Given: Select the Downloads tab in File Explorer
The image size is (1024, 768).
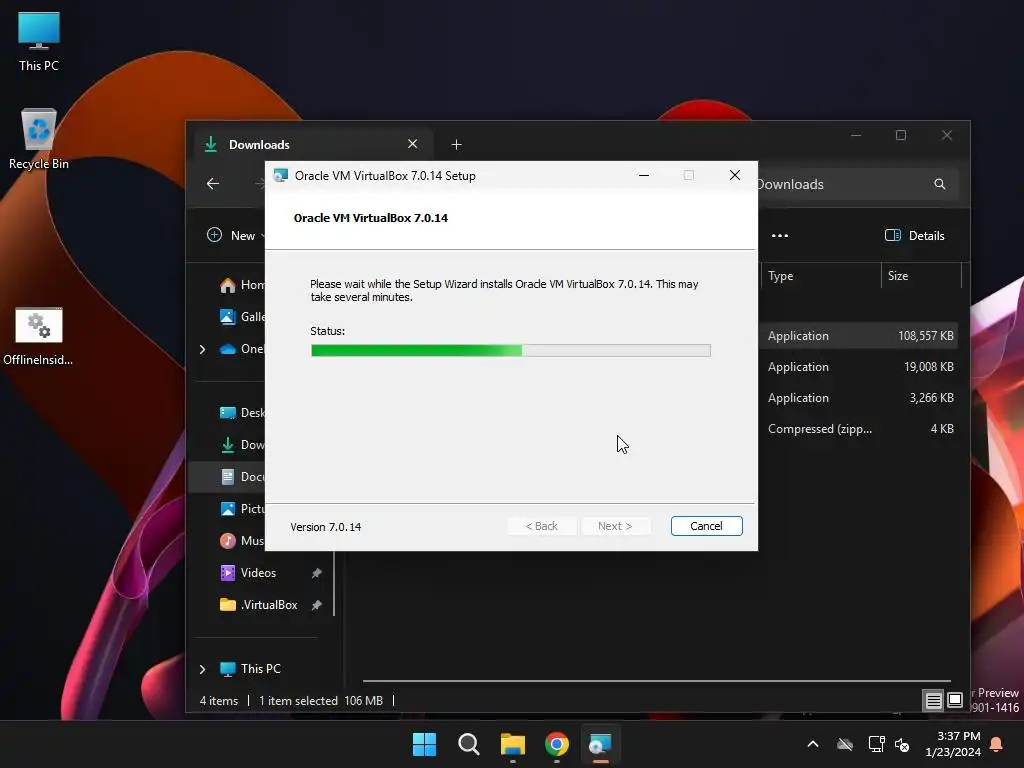Looking at the screenshot, I should tap(312, 144).
